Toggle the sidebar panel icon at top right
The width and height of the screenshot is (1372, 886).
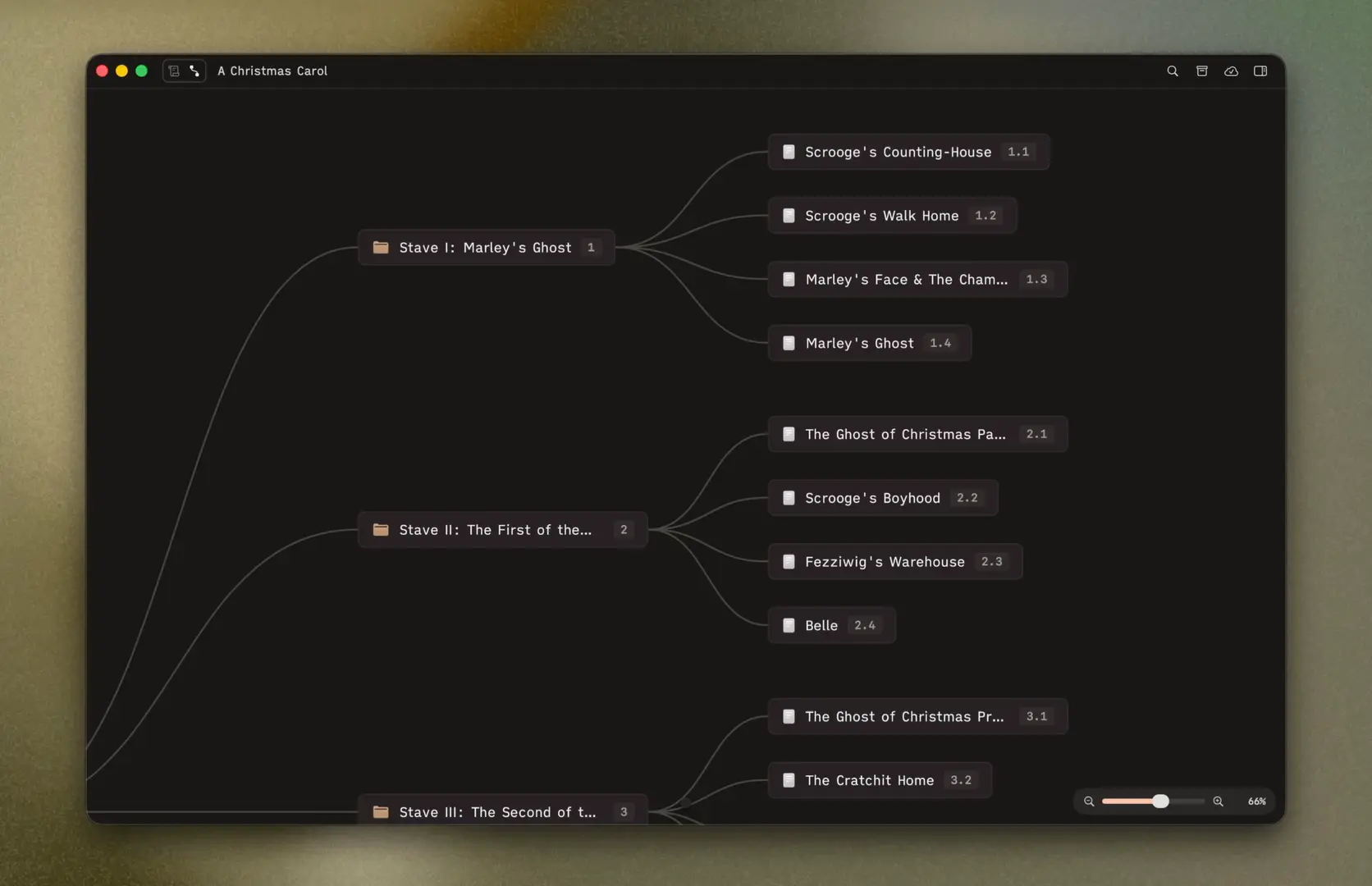tap(1260, 71)
